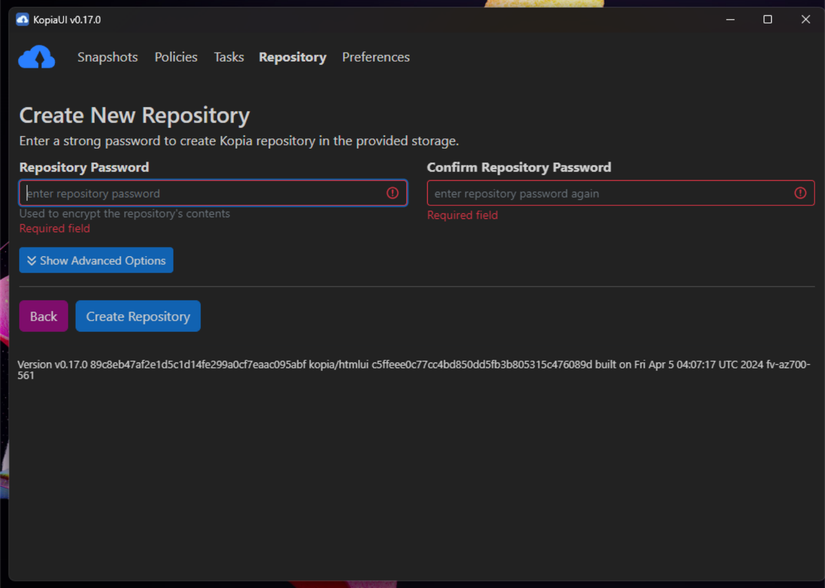Minimize the KopiaUI window
Screen dimensions: 825x588
730,19
